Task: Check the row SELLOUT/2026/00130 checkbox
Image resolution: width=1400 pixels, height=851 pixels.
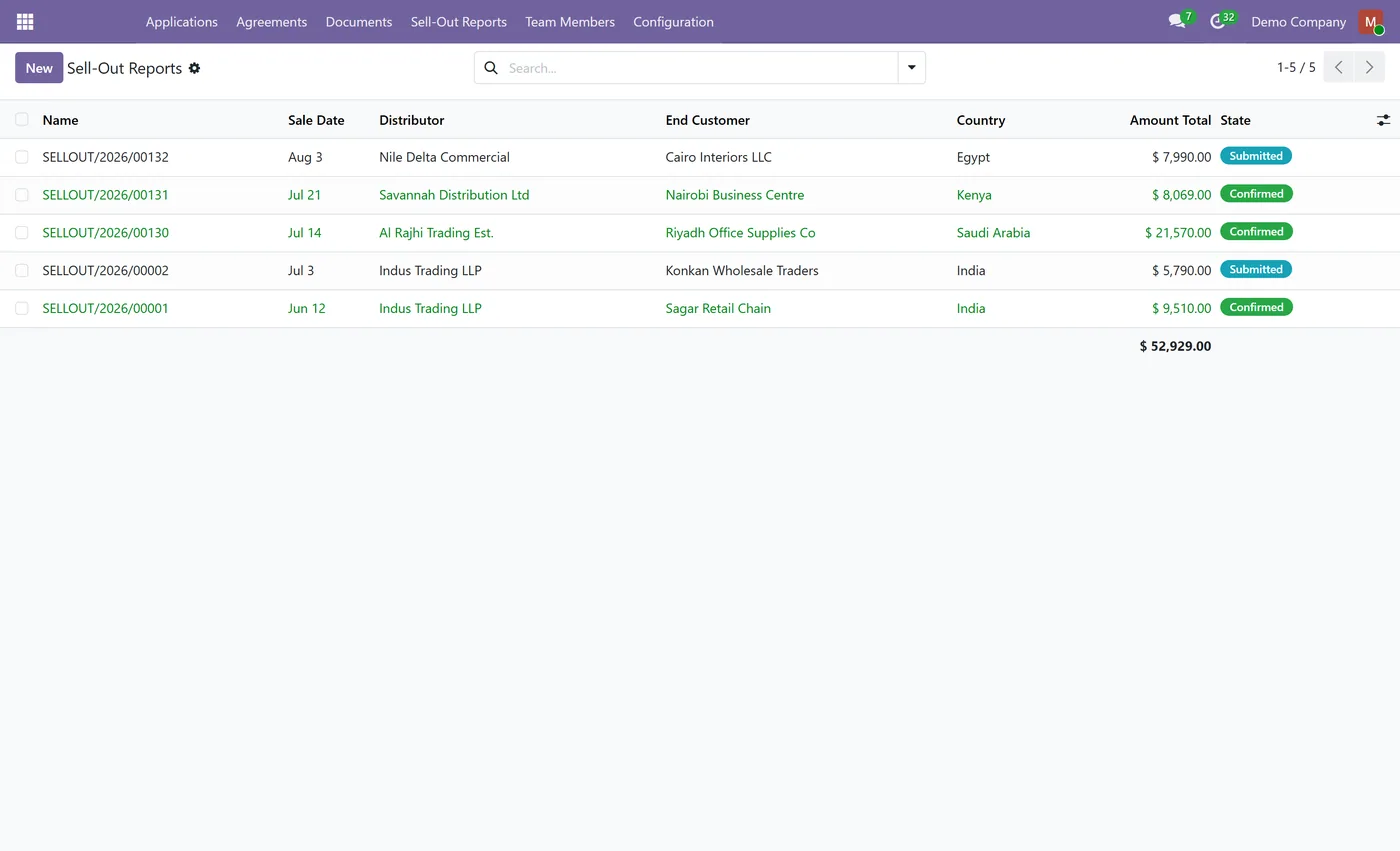Action: pyautogui.click(x=22, y=233)
